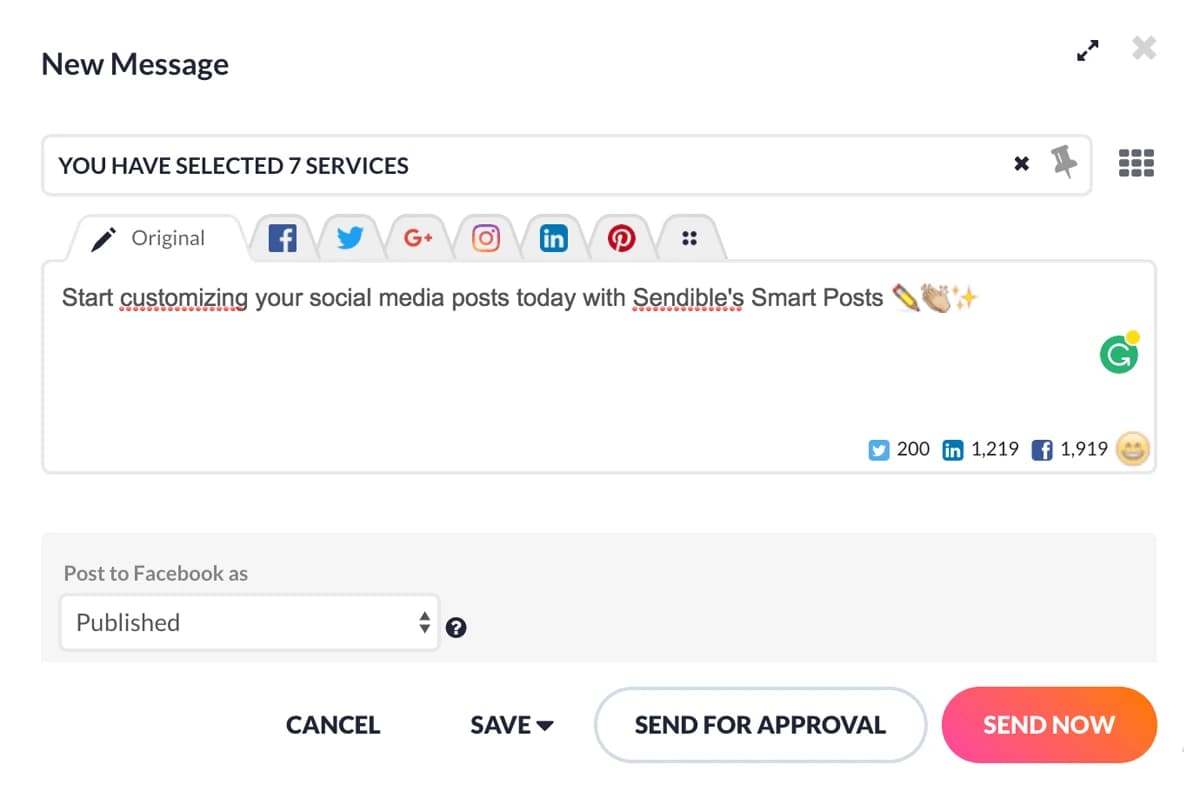Screen dimensions: 1200x791
Task: Open the Facebook customization tab
Action: tap(283, 239)
